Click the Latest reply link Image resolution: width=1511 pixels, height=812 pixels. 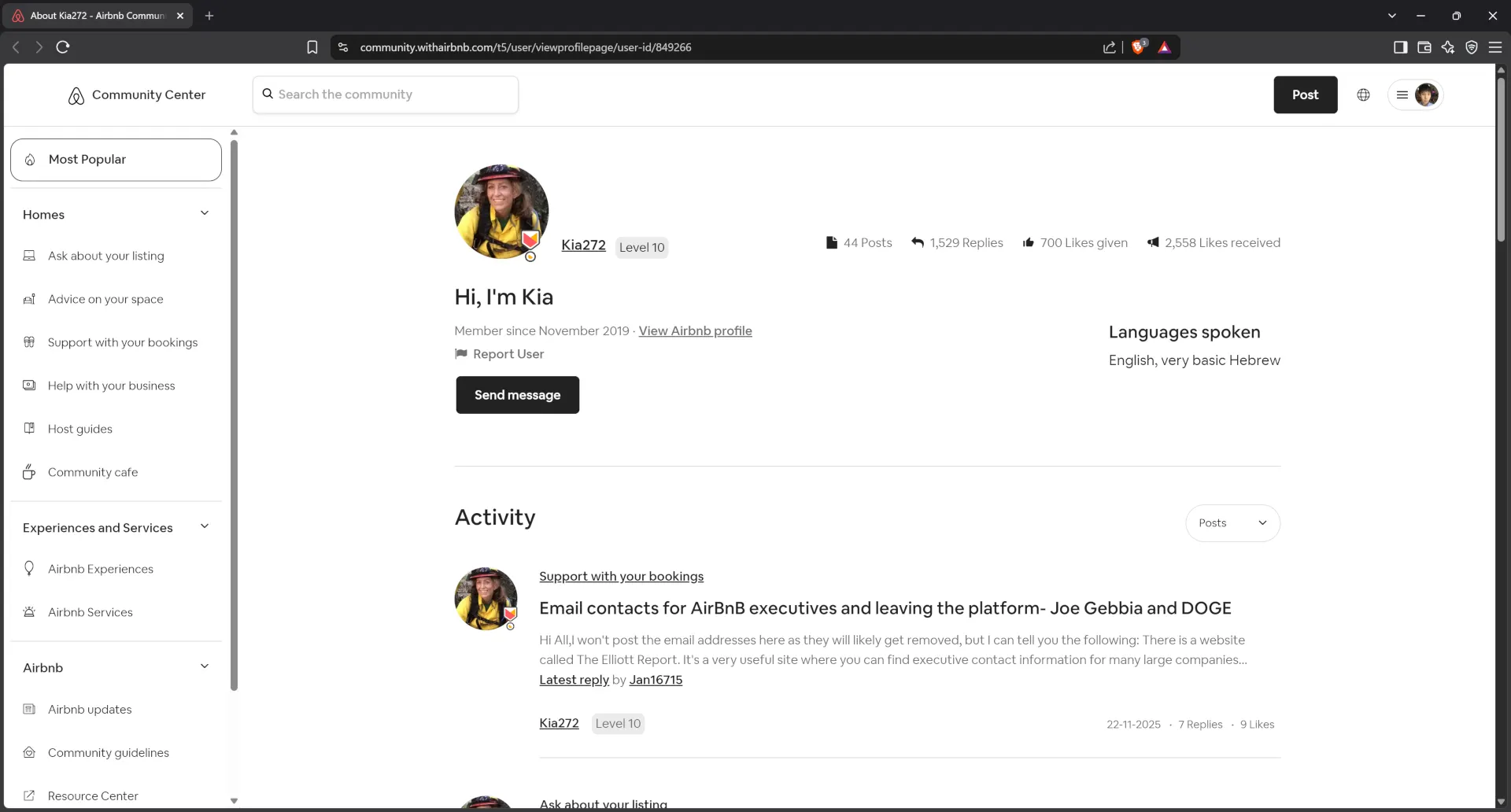pos(574,680)
